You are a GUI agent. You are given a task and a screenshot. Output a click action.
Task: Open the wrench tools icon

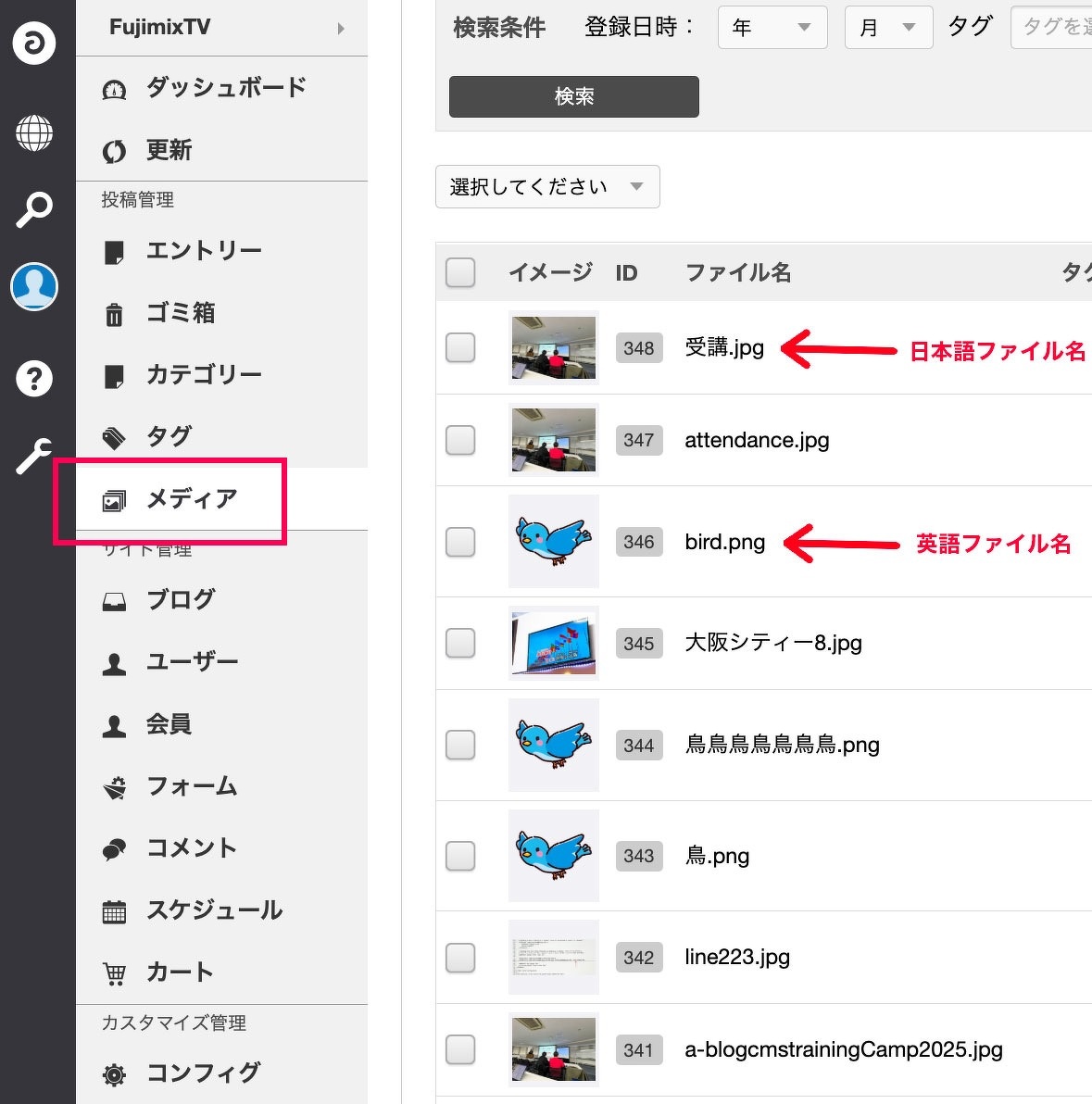coord(34,456)
